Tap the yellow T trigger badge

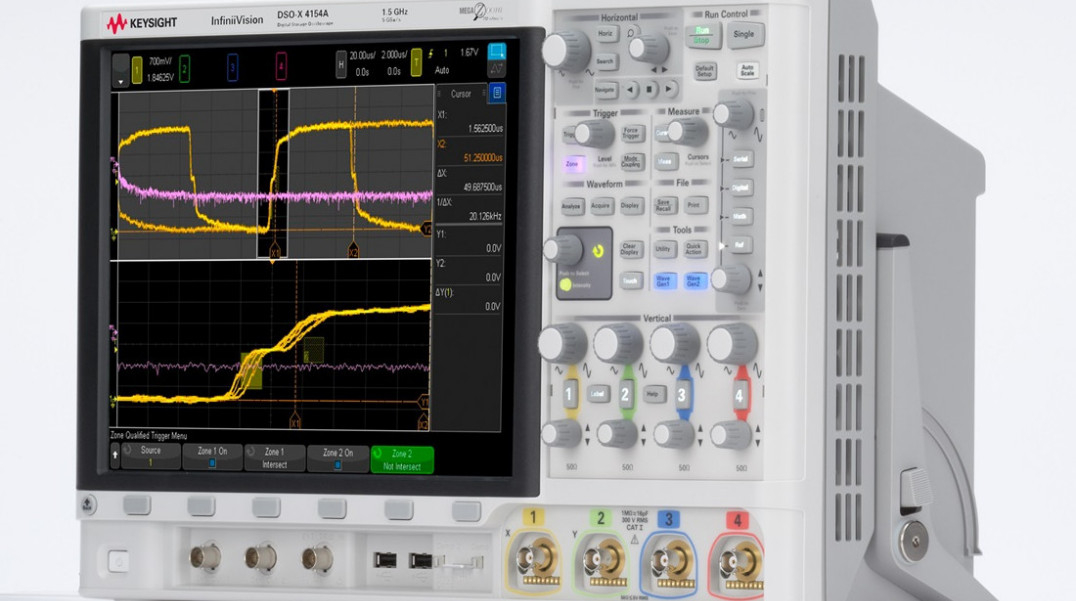pos(416,62)
